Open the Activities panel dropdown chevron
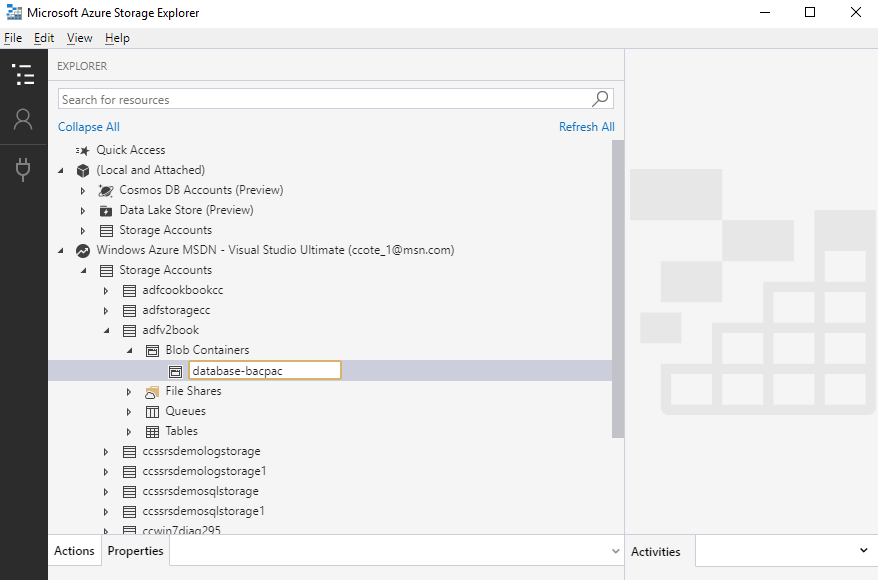The width and height of the screenshot is (878, 580). click(x=863, y=550)
